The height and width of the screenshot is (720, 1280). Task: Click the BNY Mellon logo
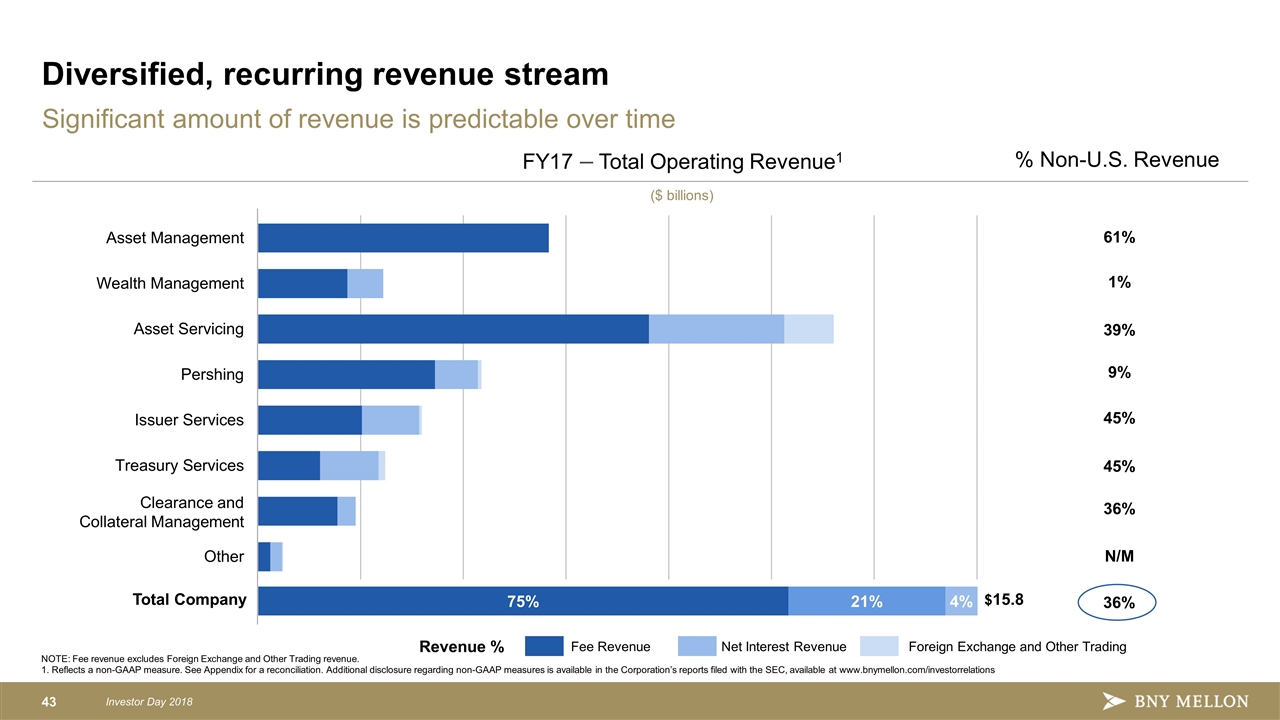click(1175, 700)
